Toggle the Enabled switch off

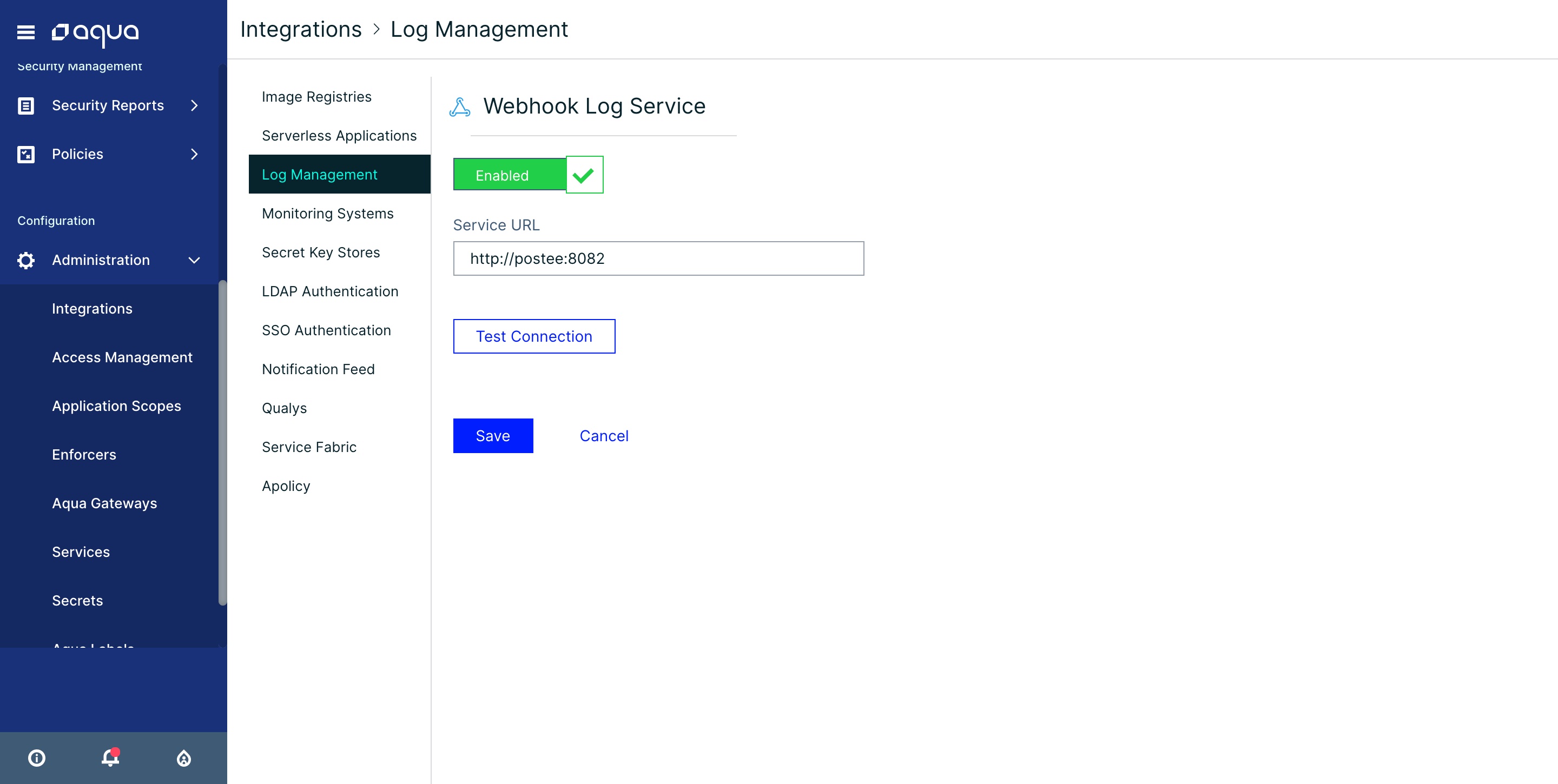[x=509, y=175]
